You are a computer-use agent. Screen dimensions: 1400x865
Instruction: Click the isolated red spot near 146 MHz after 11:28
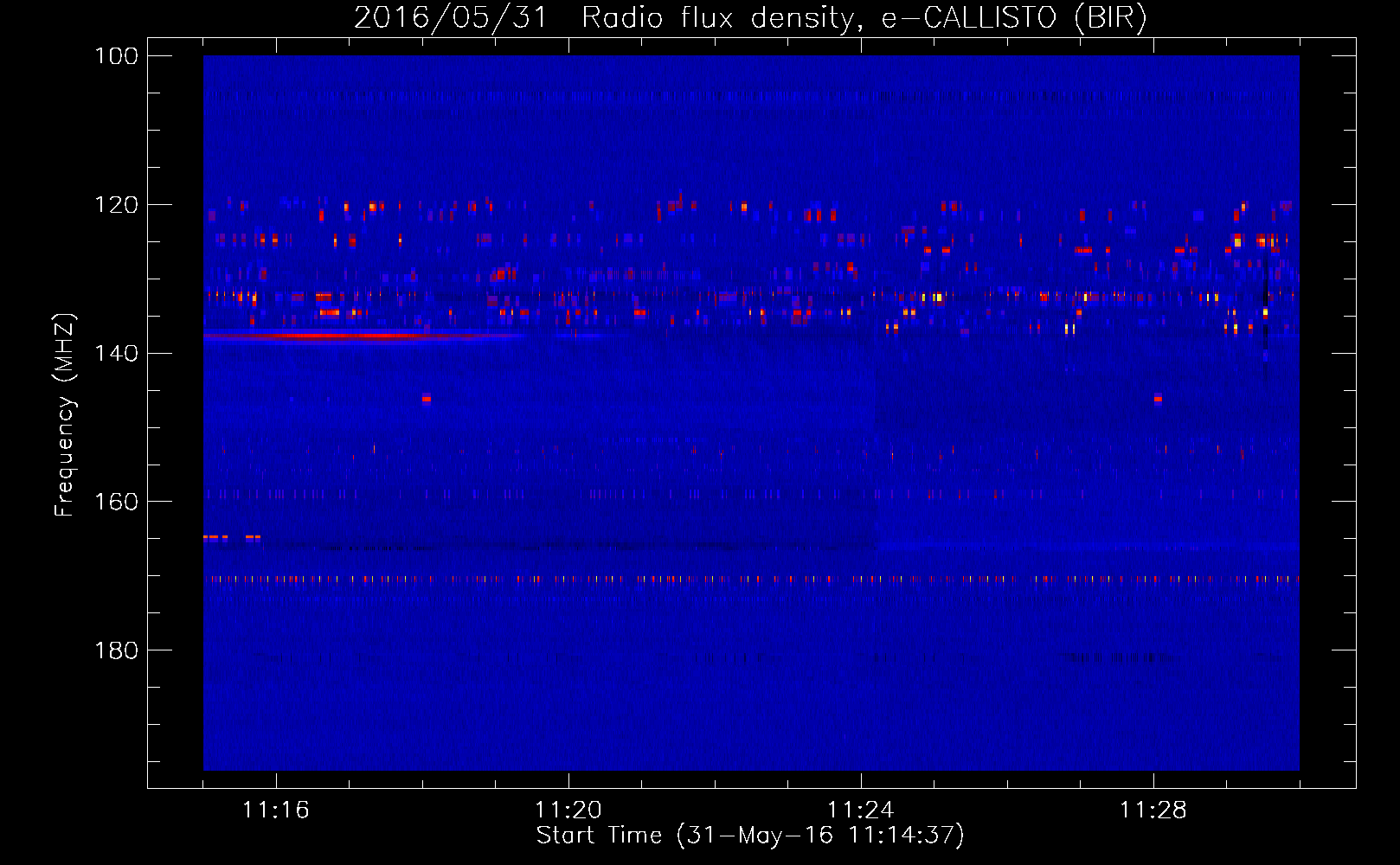pyautogui.click(x=1158, y=399)
